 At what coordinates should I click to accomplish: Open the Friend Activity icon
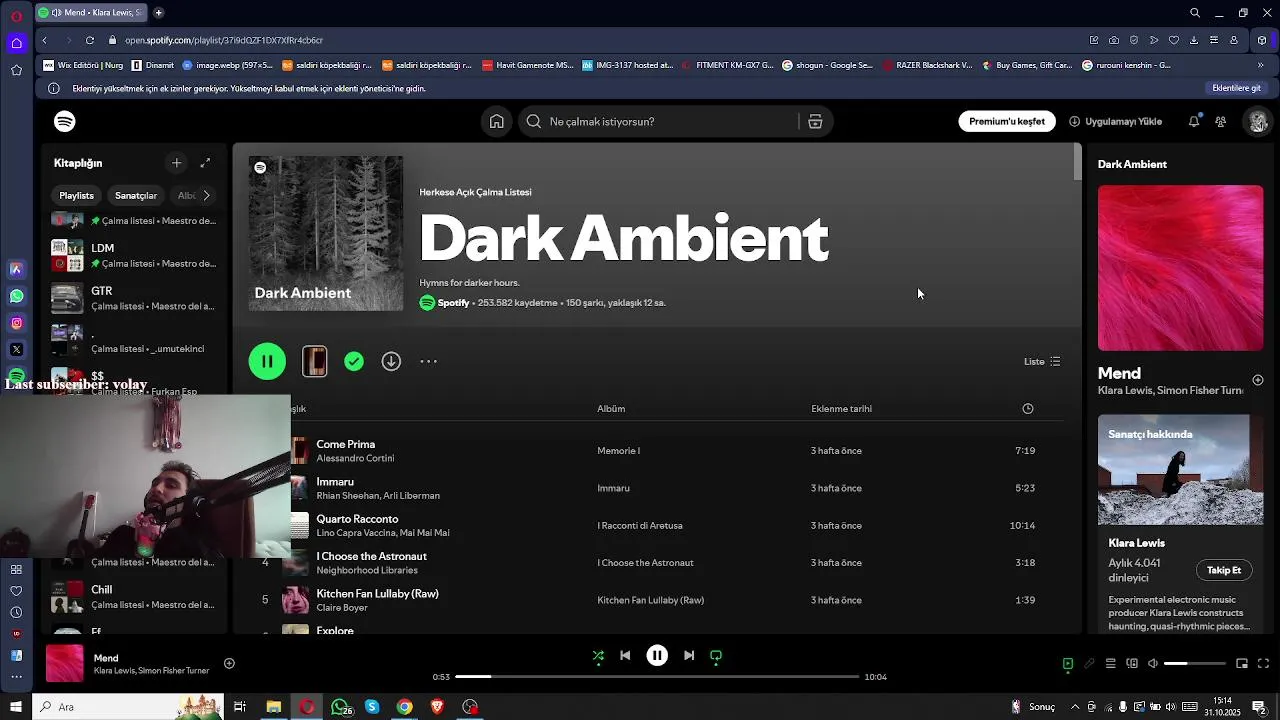pyautogui.click(x=1221, y=121)
